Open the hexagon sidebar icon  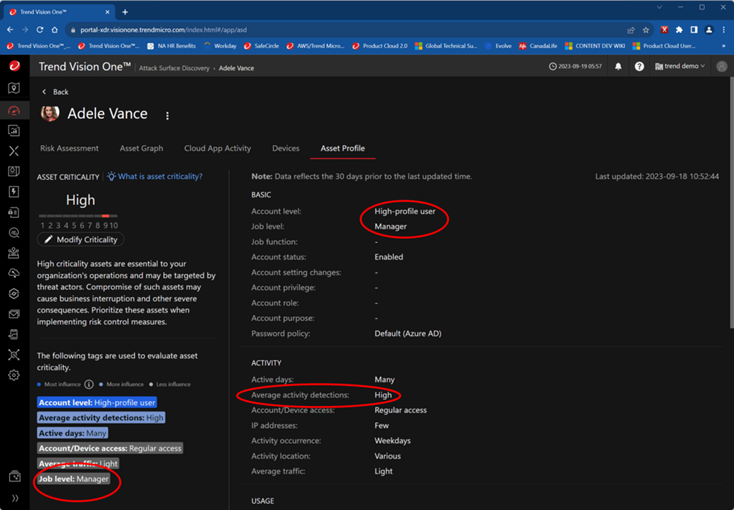14,294
